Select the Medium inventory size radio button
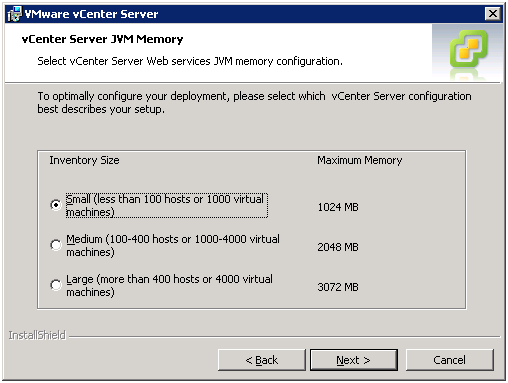508x383 pixels. tap(56, 245)
